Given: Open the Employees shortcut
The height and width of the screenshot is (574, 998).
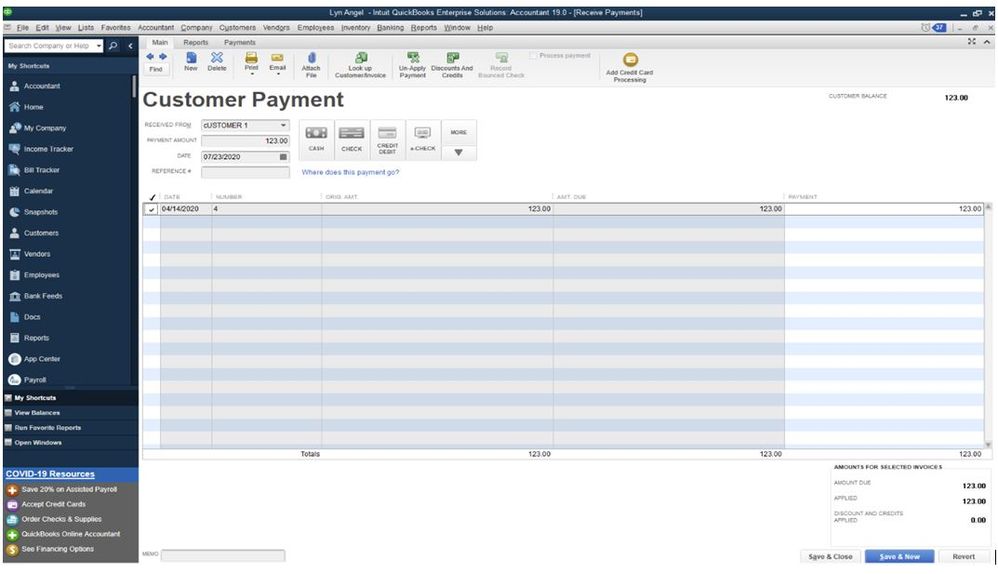Looking at the screenshot, I should pyautogui.click(x=34, y=275).
